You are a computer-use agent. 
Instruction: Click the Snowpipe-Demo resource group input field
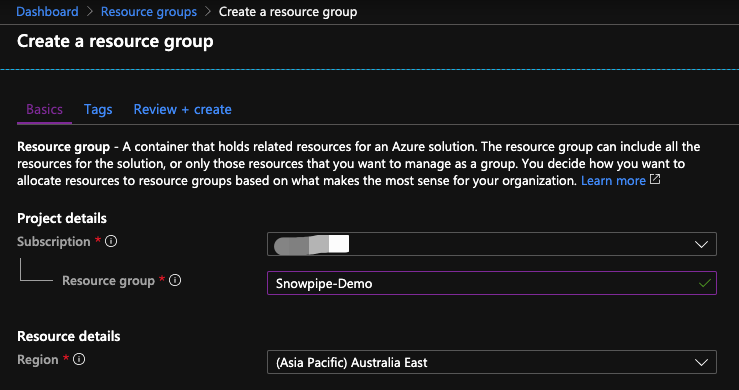point(492,283)
